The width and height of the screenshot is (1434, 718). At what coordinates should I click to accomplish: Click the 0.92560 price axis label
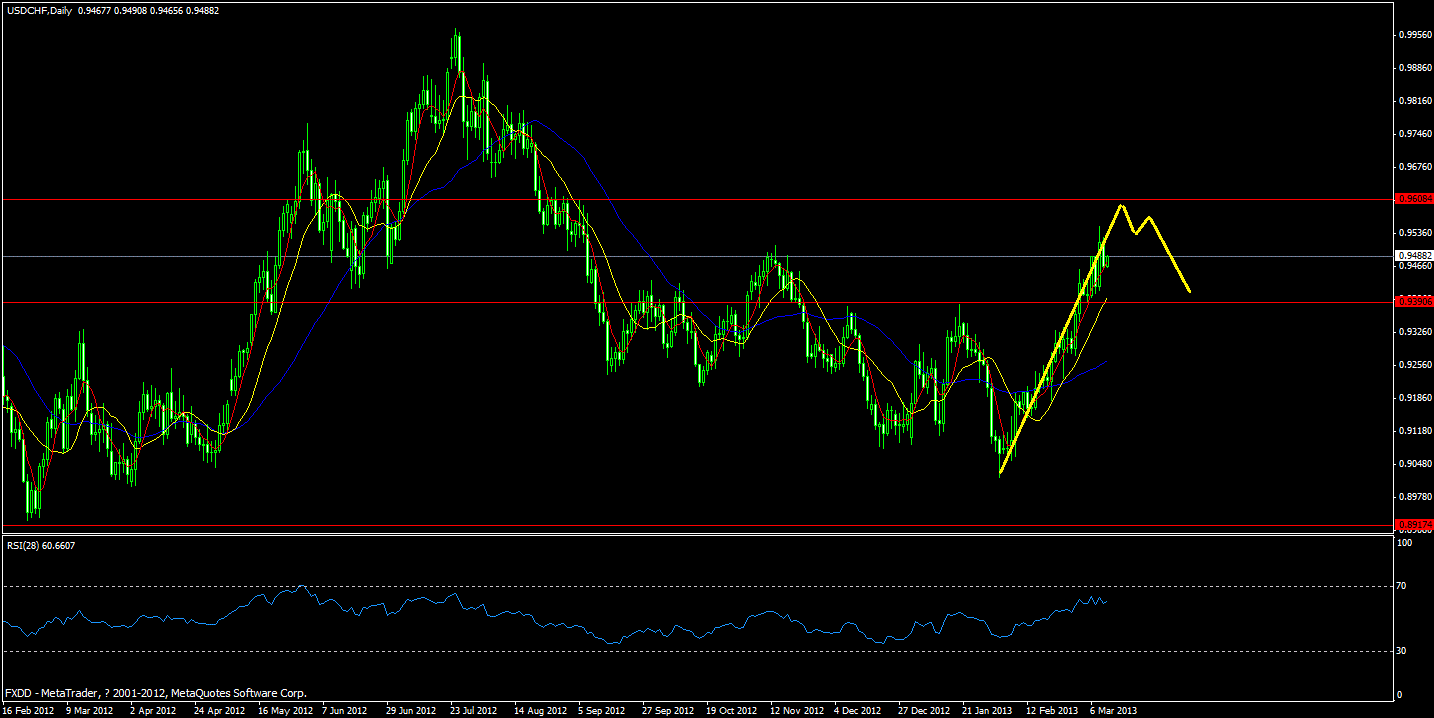(1414, 365)
